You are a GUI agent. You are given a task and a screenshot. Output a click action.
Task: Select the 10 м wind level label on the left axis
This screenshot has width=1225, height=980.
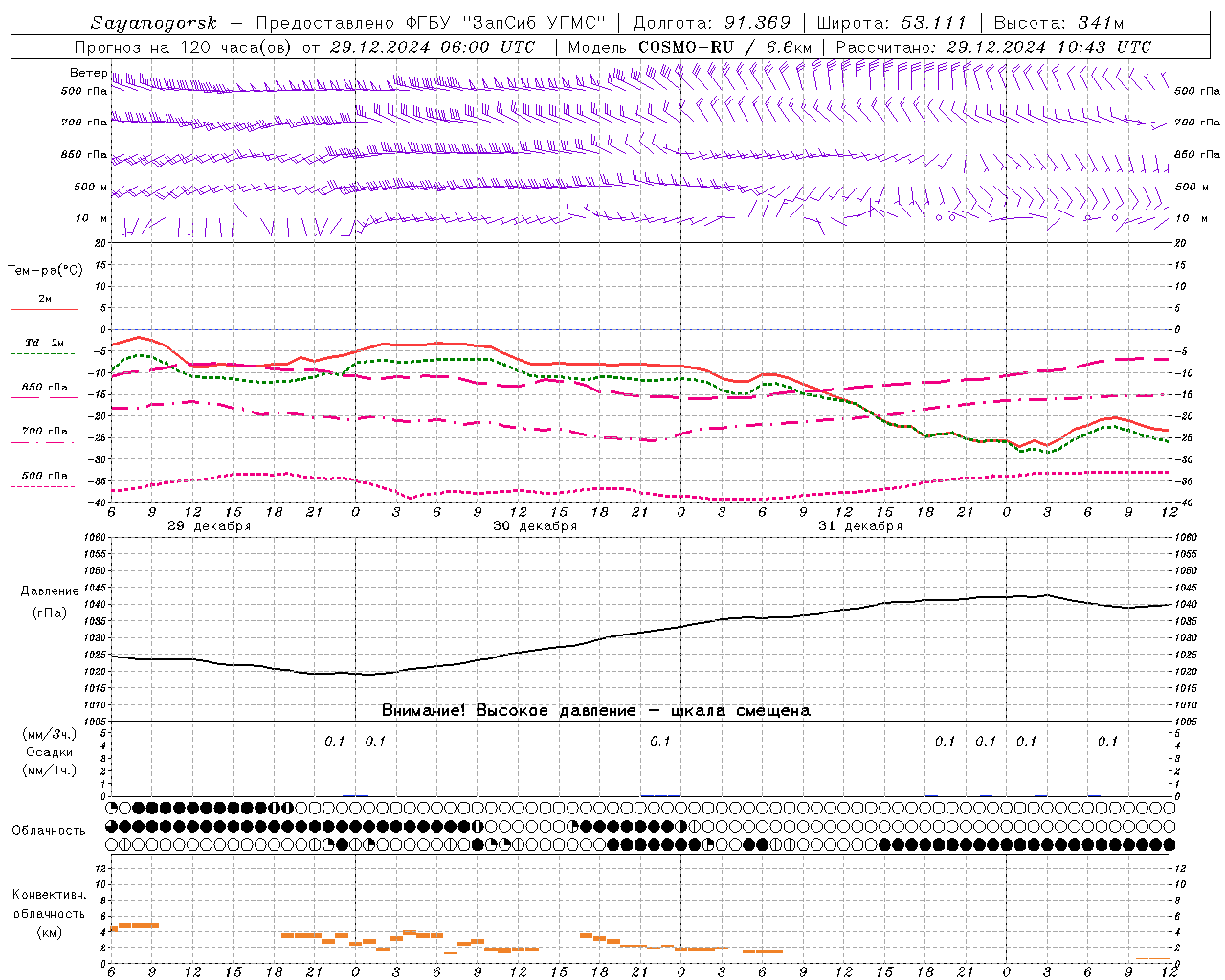click(92, 218)
